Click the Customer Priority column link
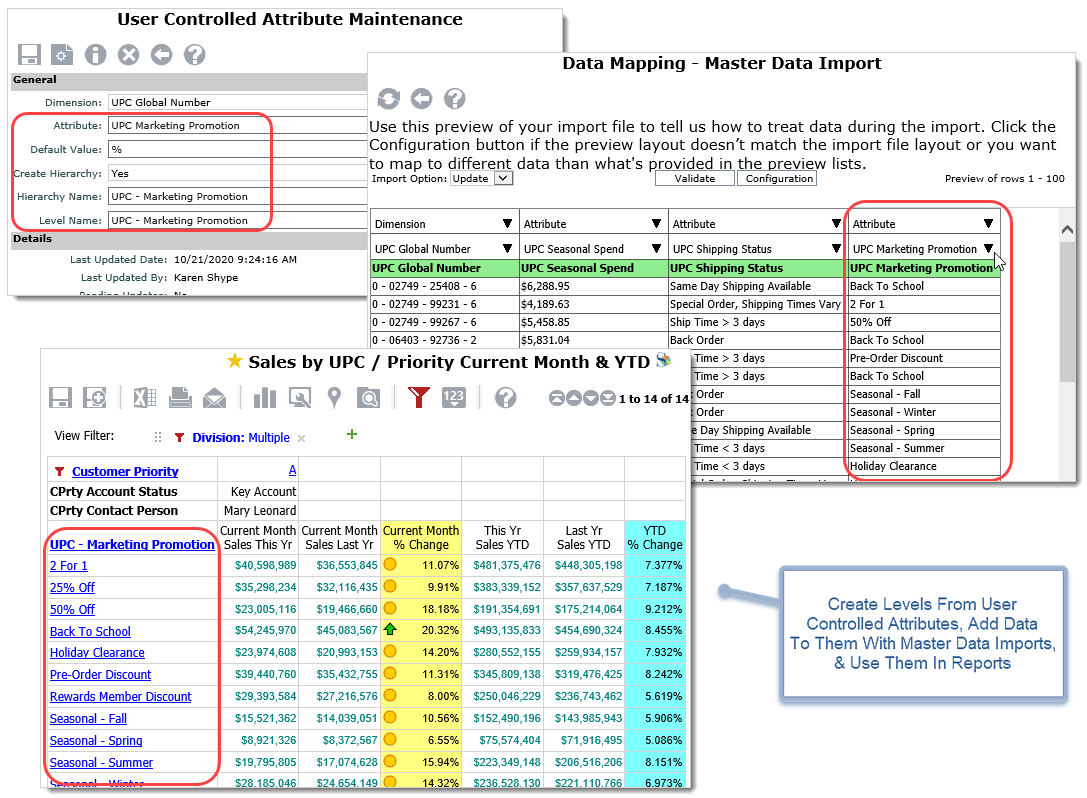 [x=125, y=472]
